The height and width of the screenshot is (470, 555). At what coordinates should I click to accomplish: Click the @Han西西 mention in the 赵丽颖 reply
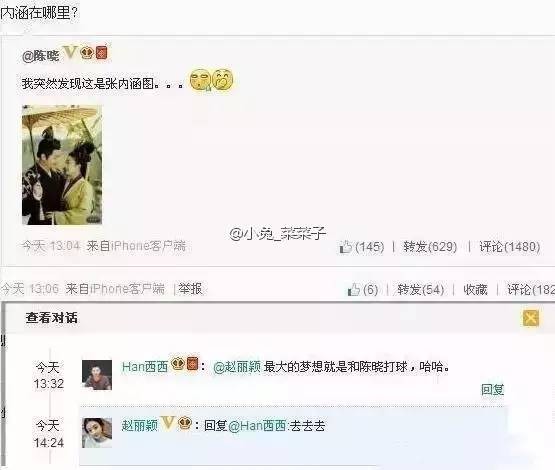tap(257, 425)
